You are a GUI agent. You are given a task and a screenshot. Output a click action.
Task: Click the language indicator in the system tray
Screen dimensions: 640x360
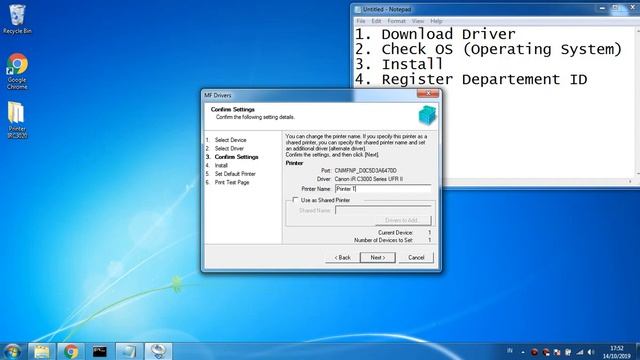(510, 351)
